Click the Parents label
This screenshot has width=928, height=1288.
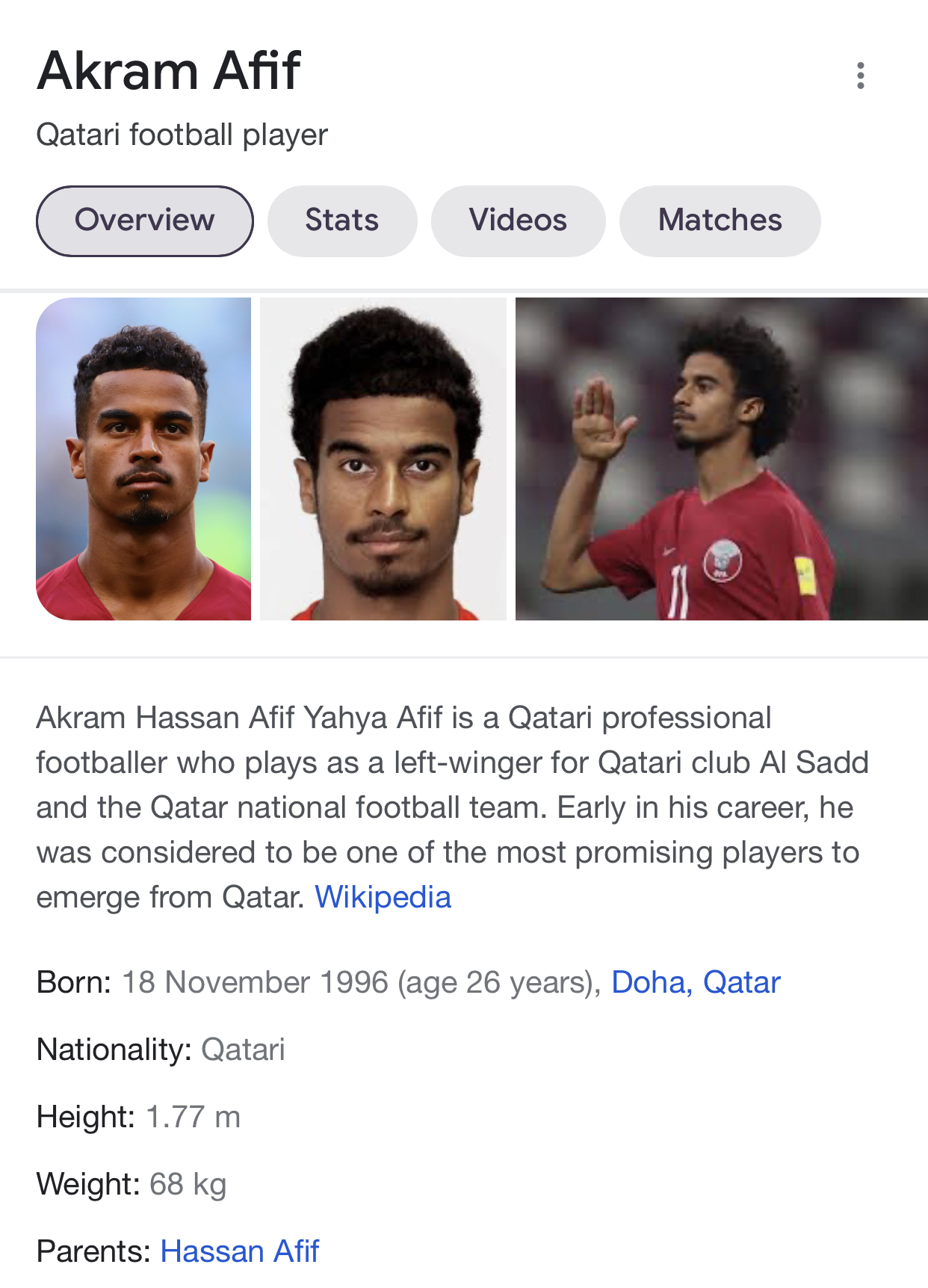pos(94,1251)
